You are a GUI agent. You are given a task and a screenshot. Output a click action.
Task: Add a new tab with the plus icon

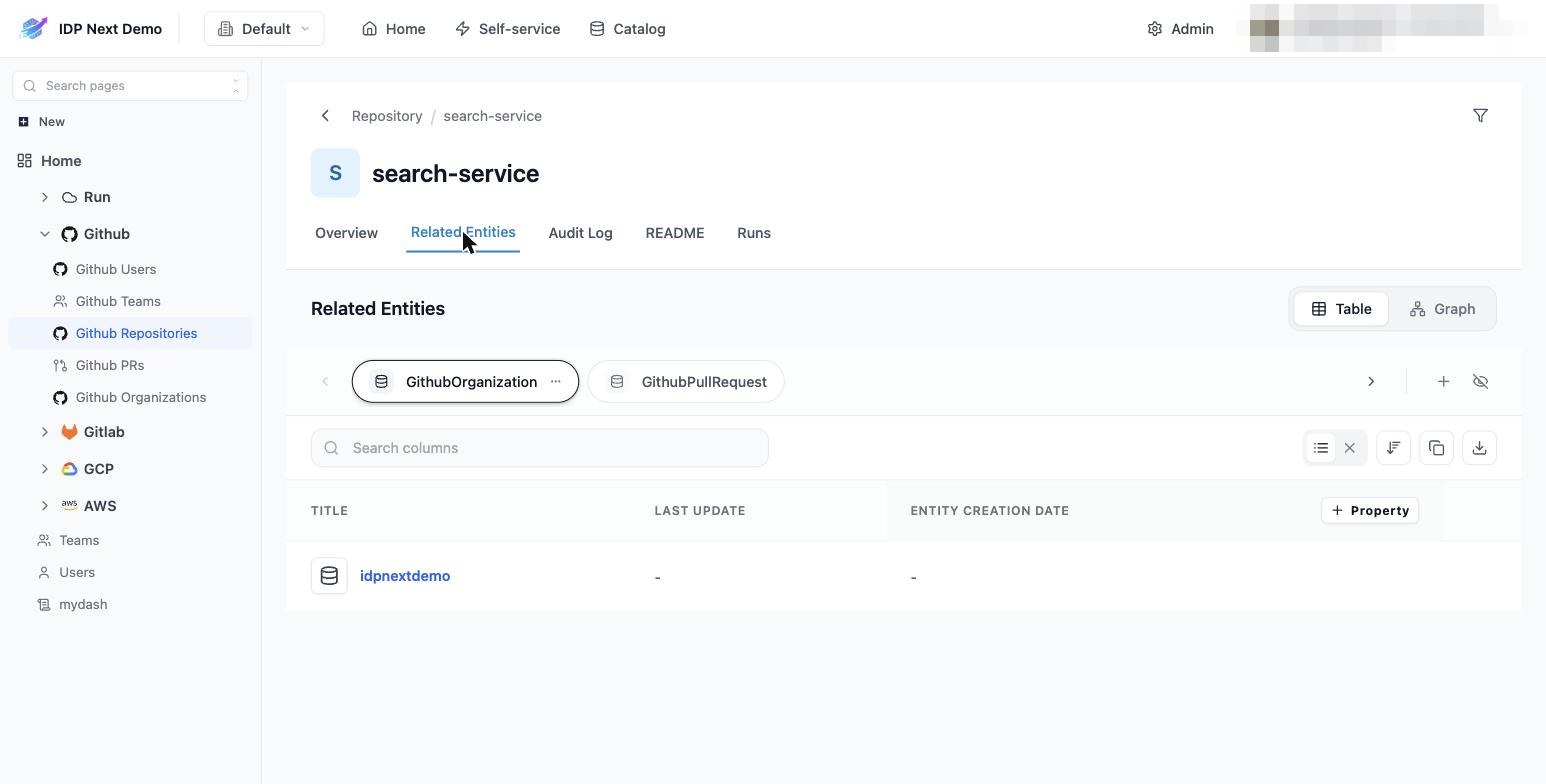point(1443,382)
